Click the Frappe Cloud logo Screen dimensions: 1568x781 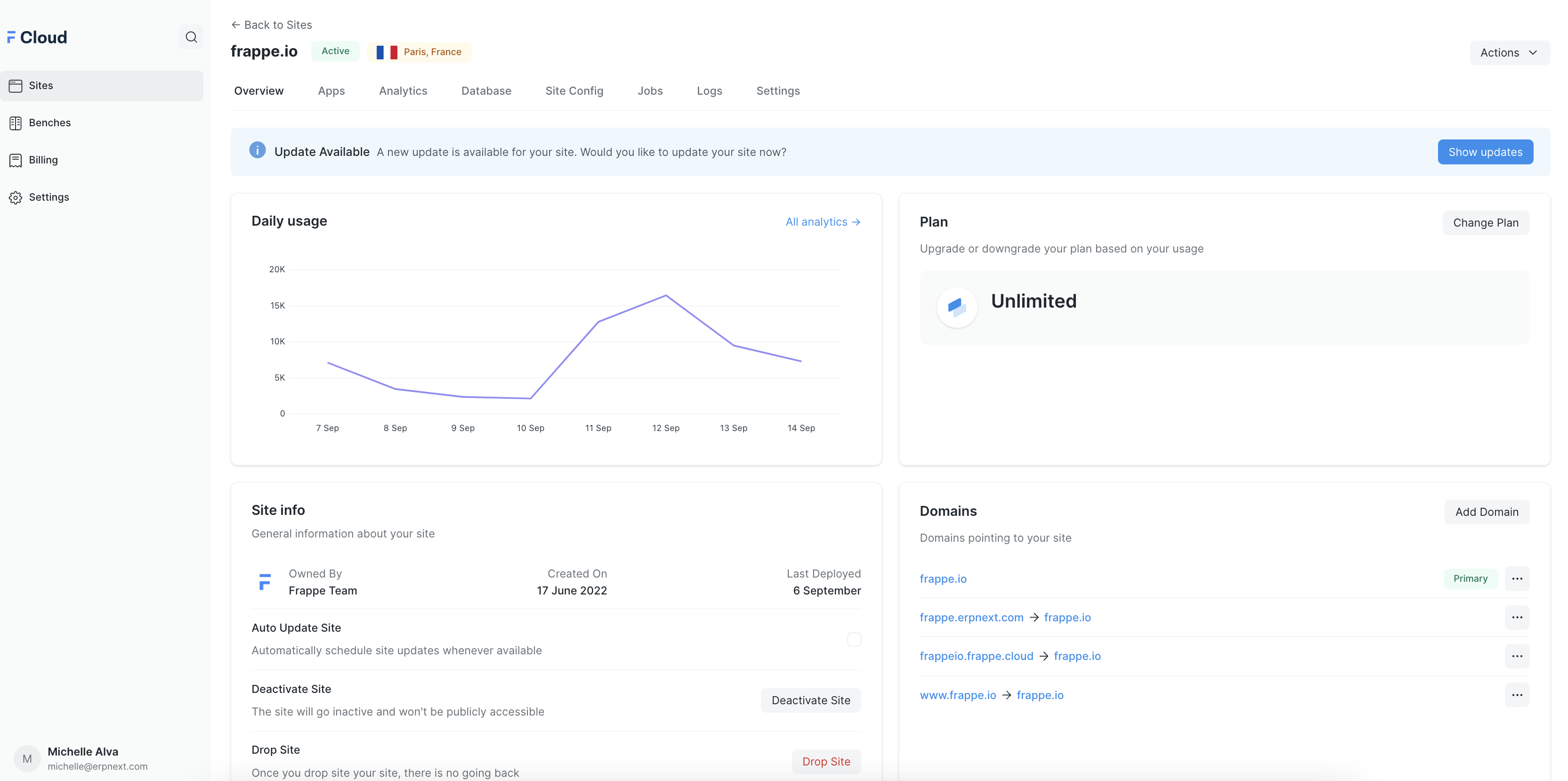coord(37,37)
